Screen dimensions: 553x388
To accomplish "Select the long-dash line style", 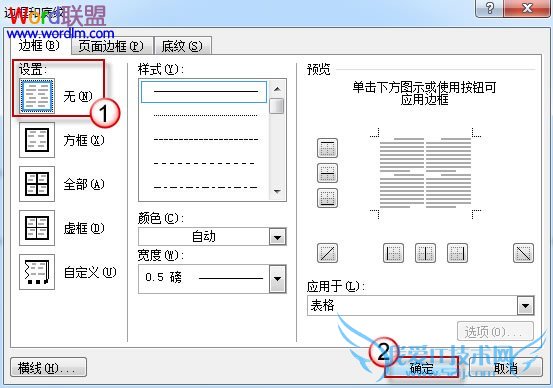I will (x=205, y=163).
